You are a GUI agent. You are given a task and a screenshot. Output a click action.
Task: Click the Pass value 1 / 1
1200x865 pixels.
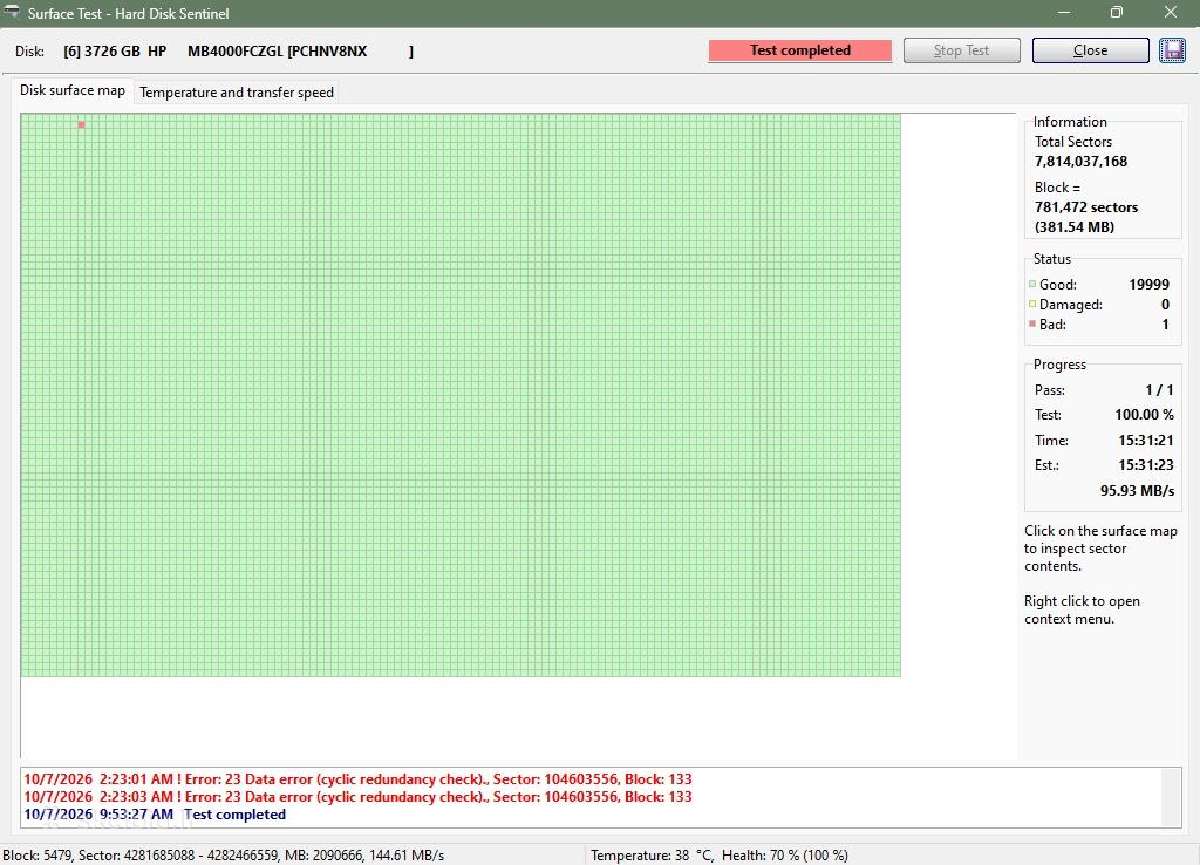[x=1159, y=390]
